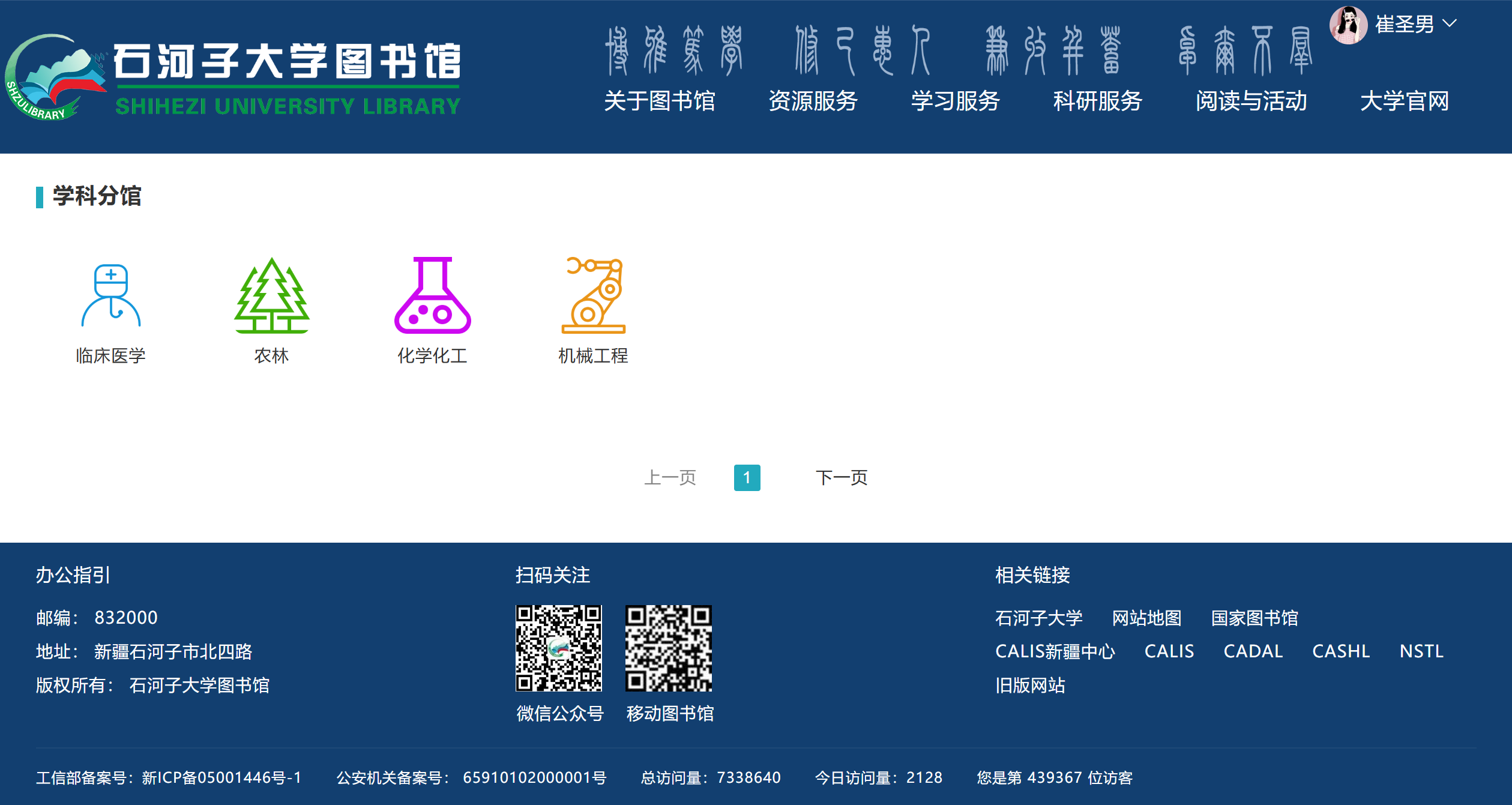The width and height of the screenshot is (1512, 805).
Task: Click the 微信公众号 QR code
Action: pos(559,648)
